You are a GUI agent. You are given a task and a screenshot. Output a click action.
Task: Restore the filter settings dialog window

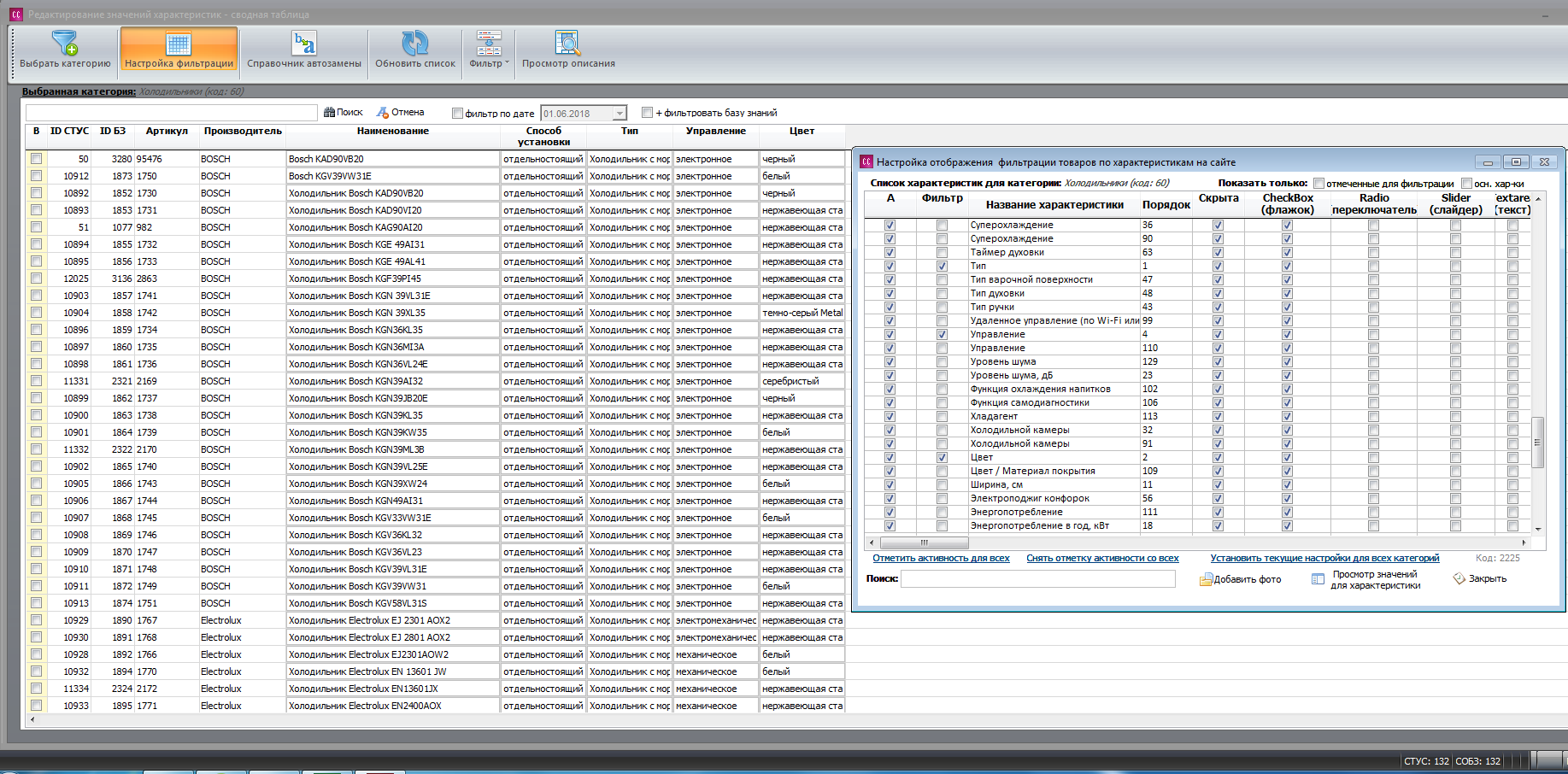point(1516,161)
